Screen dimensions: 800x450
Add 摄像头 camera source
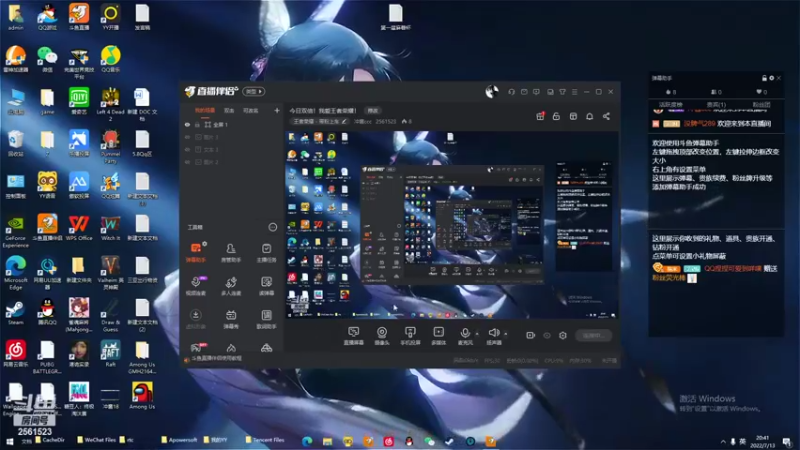382,336
